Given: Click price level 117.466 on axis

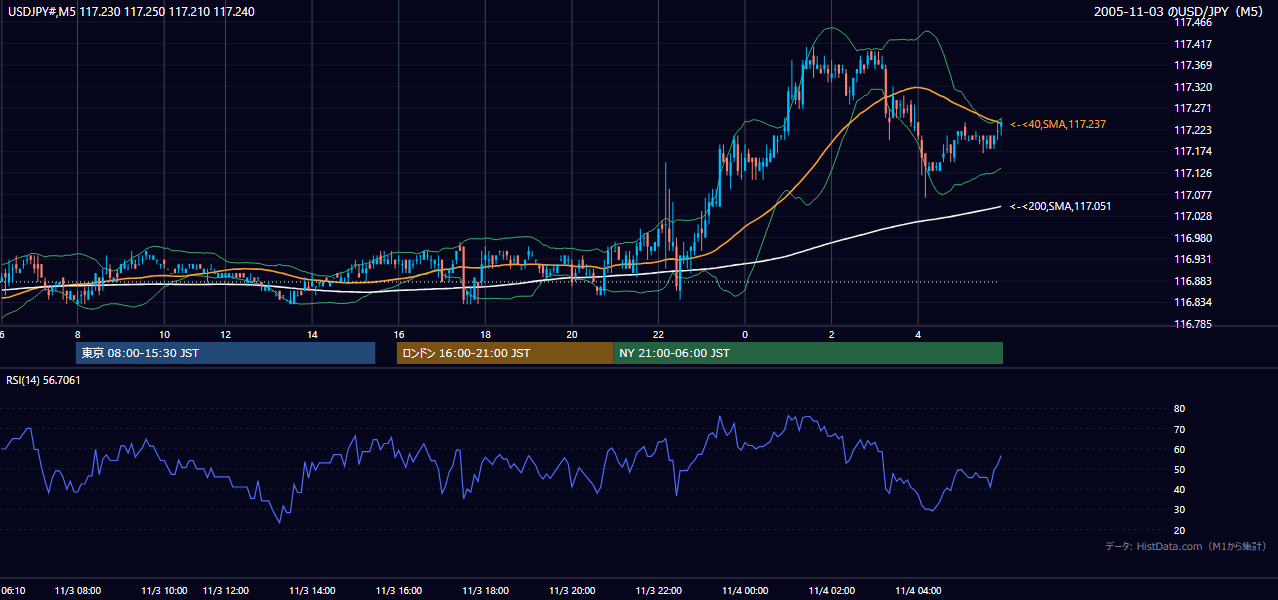Looking at the screenshot, I should click(x=1193, y=22).
